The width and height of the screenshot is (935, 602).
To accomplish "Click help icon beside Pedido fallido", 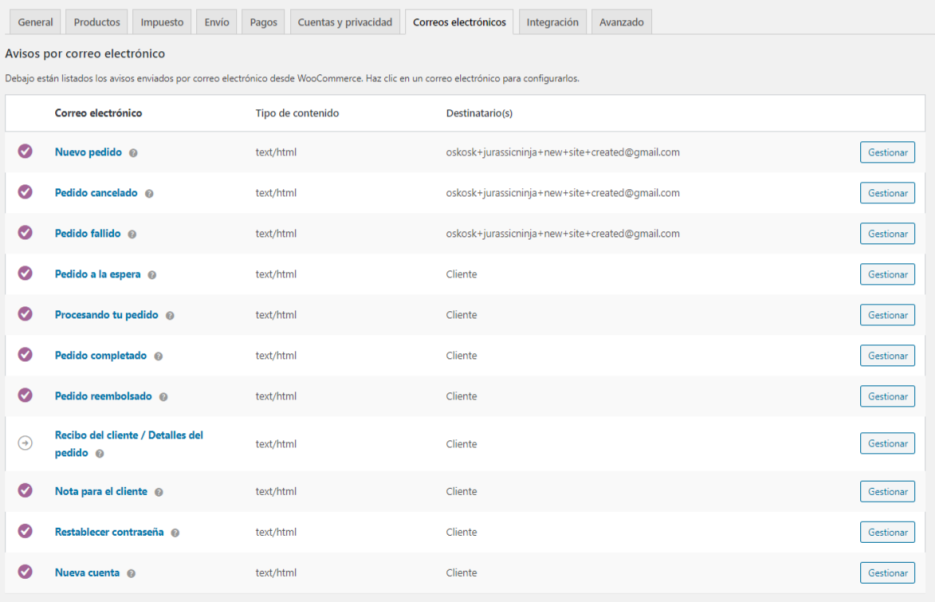I will tap(132, 234).
